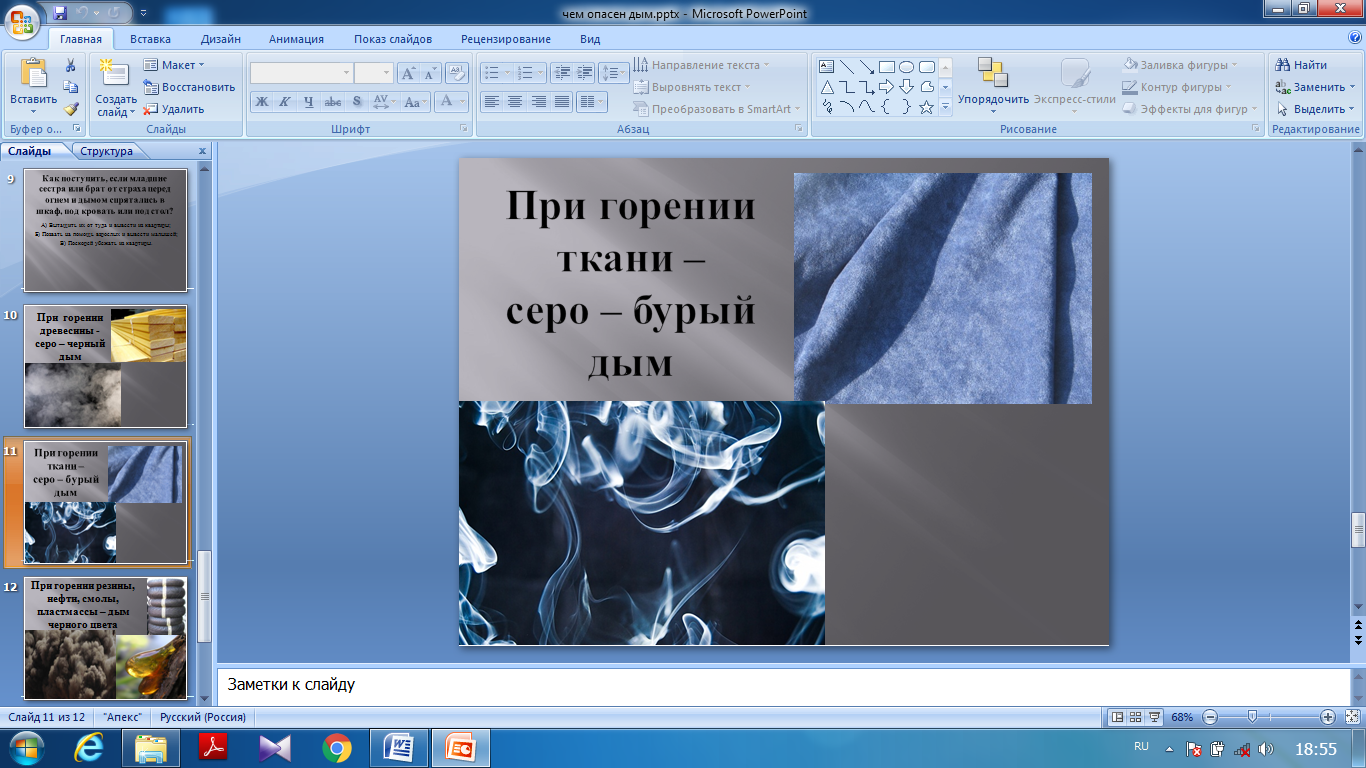Save the presentation via Quick Access floppy icon

pos(61,13)
